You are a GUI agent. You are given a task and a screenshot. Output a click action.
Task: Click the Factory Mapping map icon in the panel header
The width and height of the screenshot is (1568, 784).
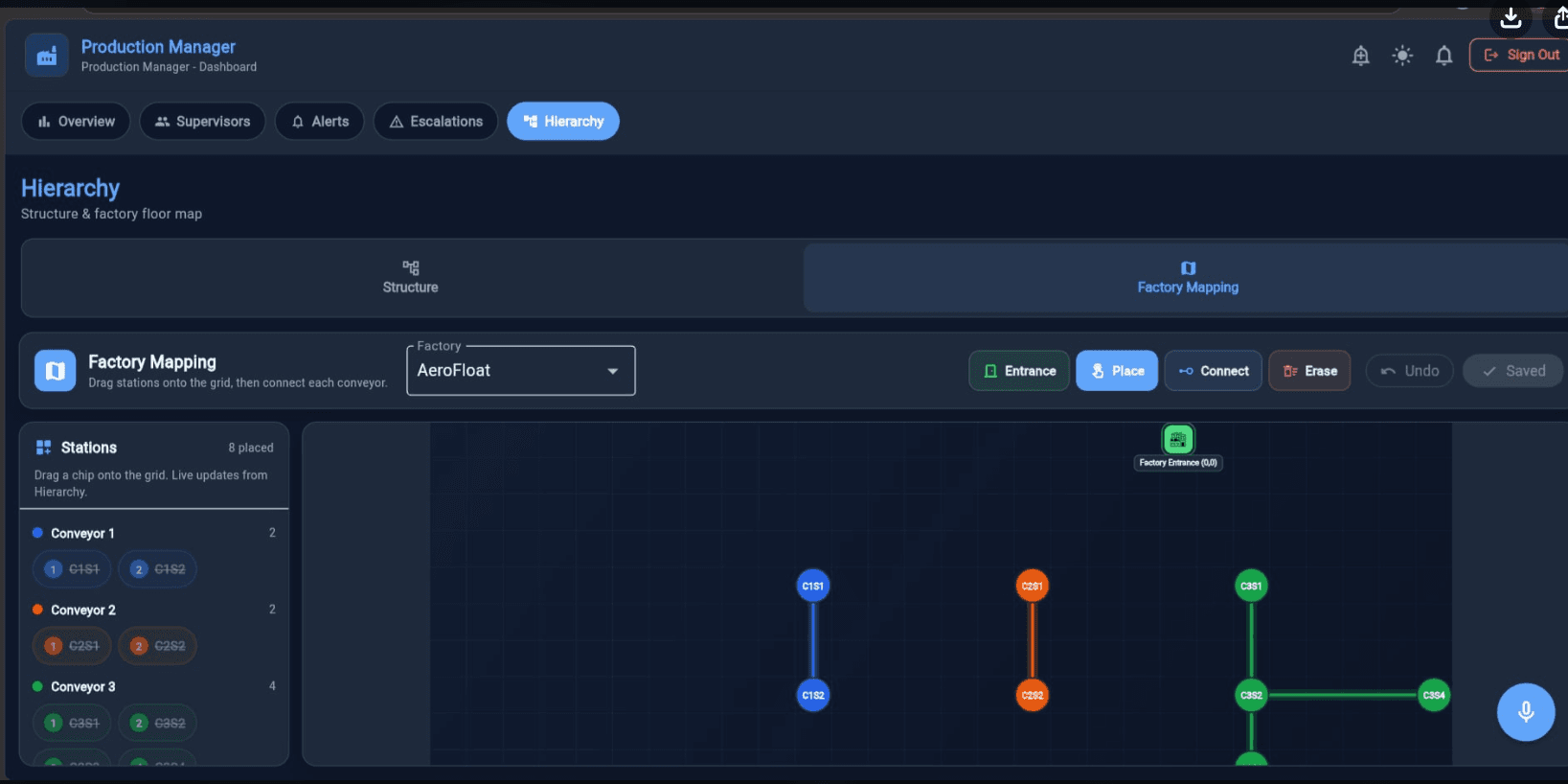[56, 371]
